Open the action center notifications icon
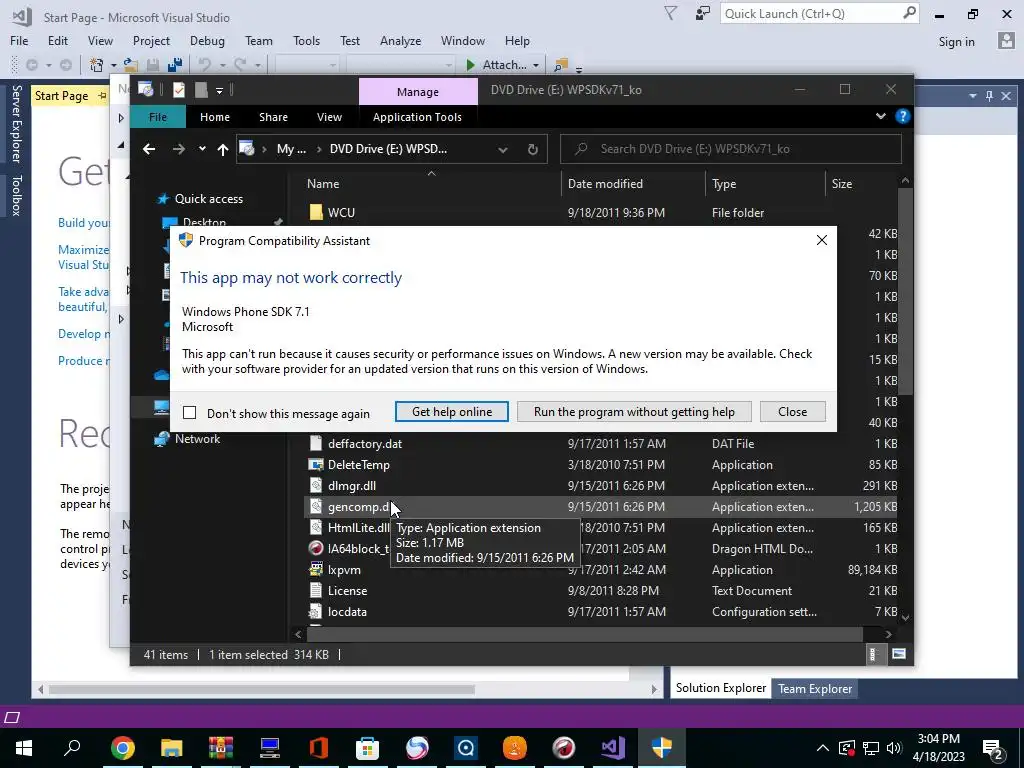This screenshot has height=768, width=1024. [x=992, y=748]
